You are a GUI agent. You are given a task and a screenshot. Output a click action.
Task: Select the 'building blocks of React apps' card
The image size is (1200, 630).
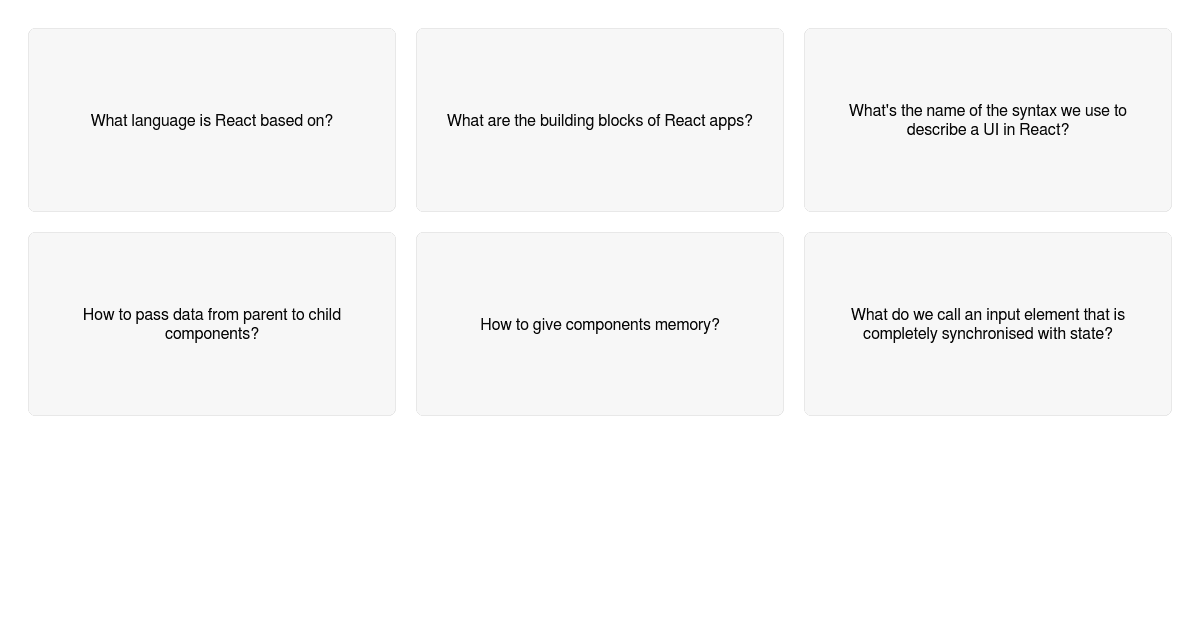pos(600,120)
